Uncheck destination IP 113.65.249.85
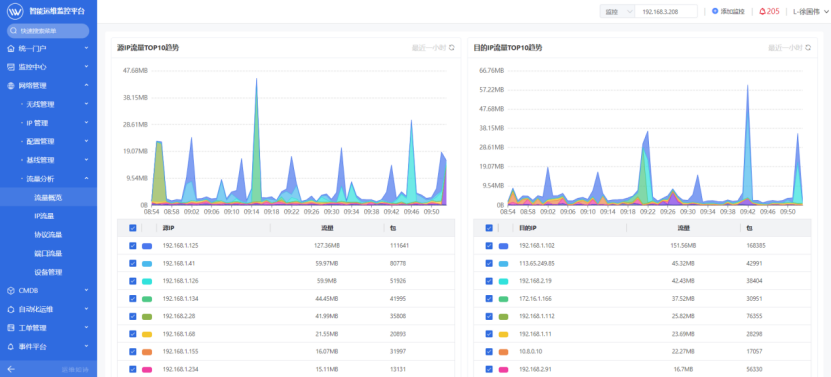 click(489, 264)
